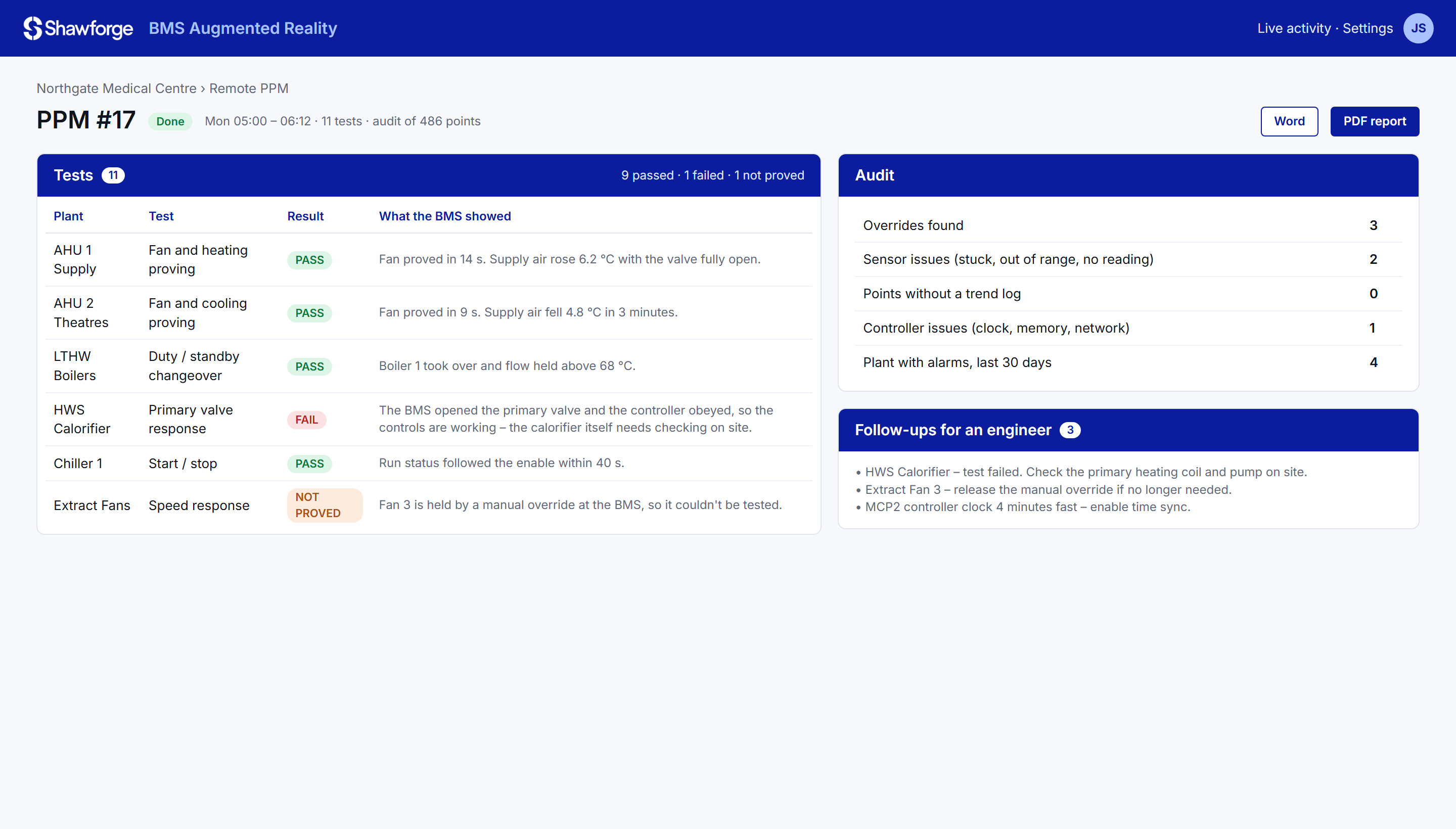The height and width of the screenshot is (829, 1456).
Task: Click the Primary valve response test name
Action: pos(191,419)
